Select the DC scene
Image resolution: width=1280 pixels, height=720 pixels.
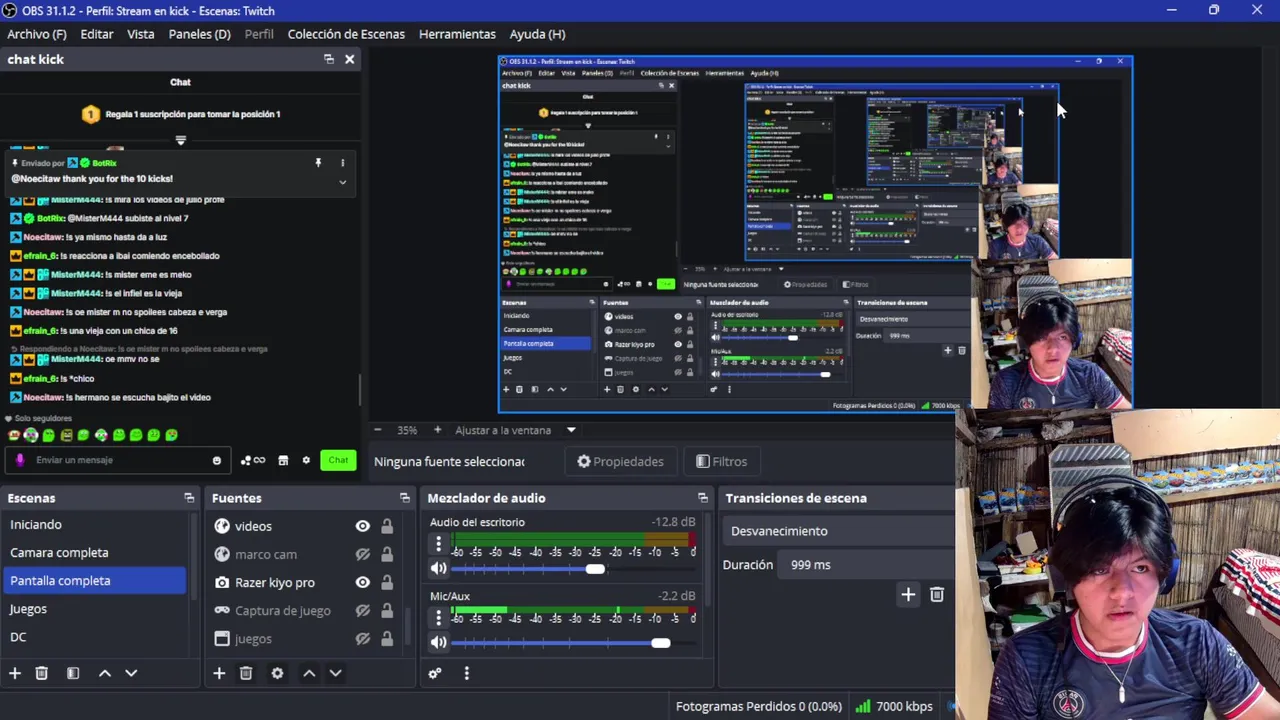coord(95,636)
